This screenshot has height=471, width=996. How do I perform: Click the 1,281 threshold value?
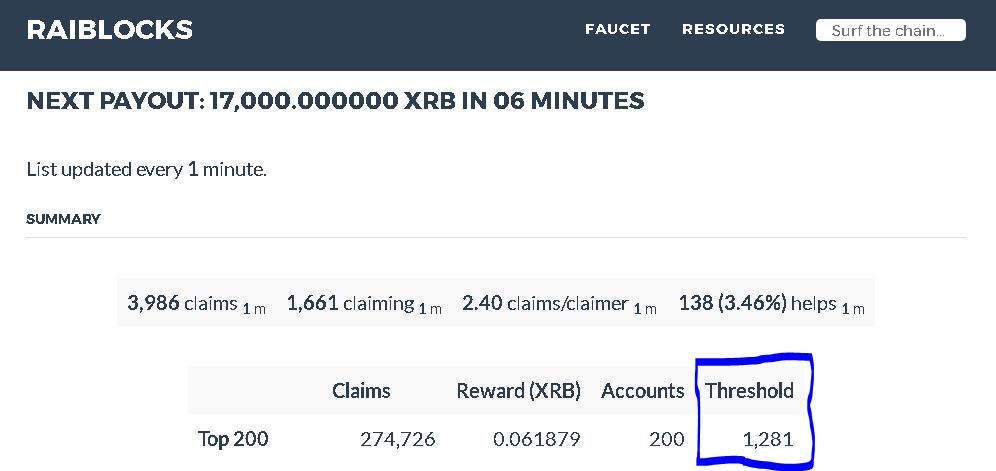point(768,439)
